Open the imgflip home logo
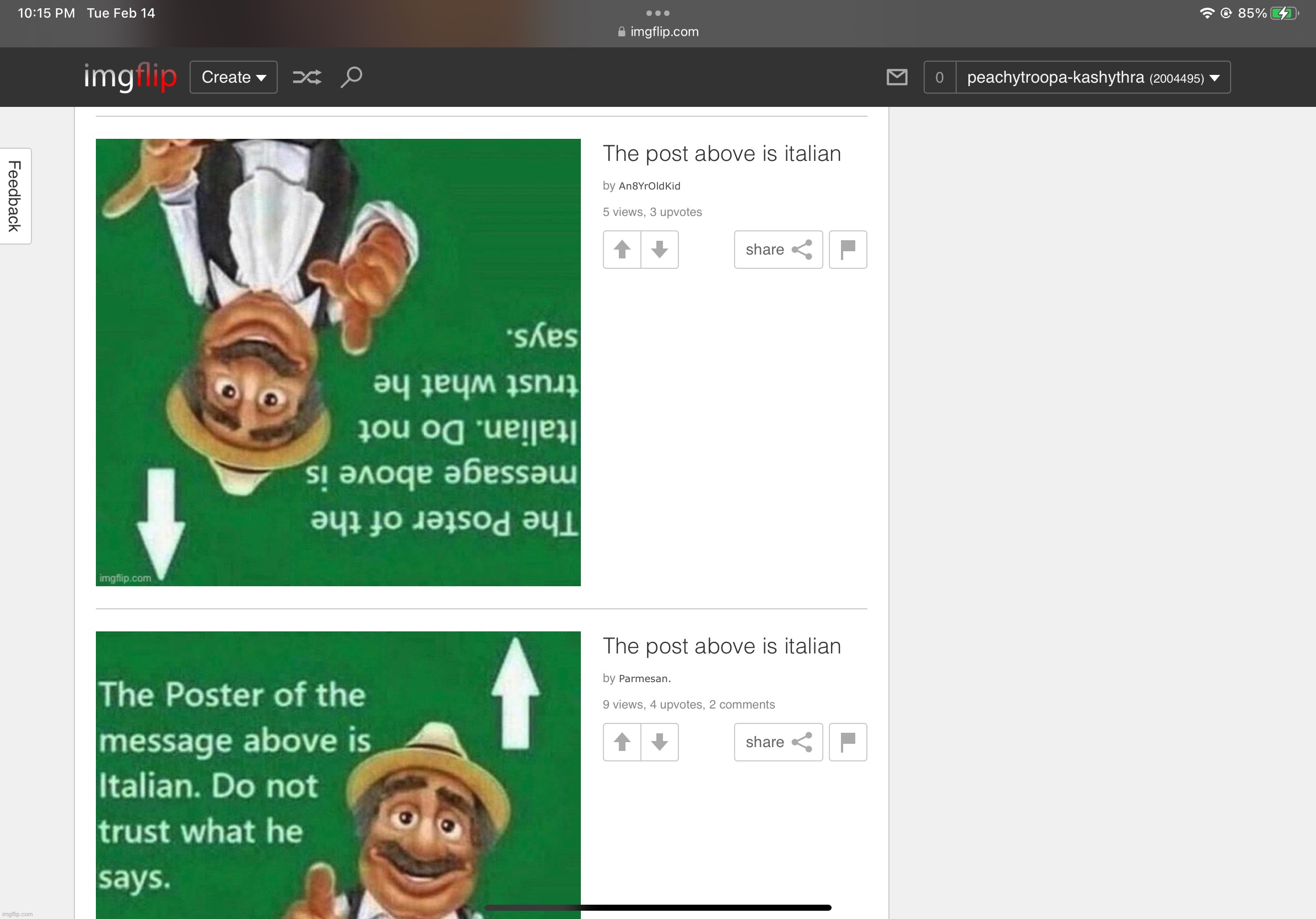Image resolution: width=1316 pixels, height=919 pixels. click(x=130, y=77)
